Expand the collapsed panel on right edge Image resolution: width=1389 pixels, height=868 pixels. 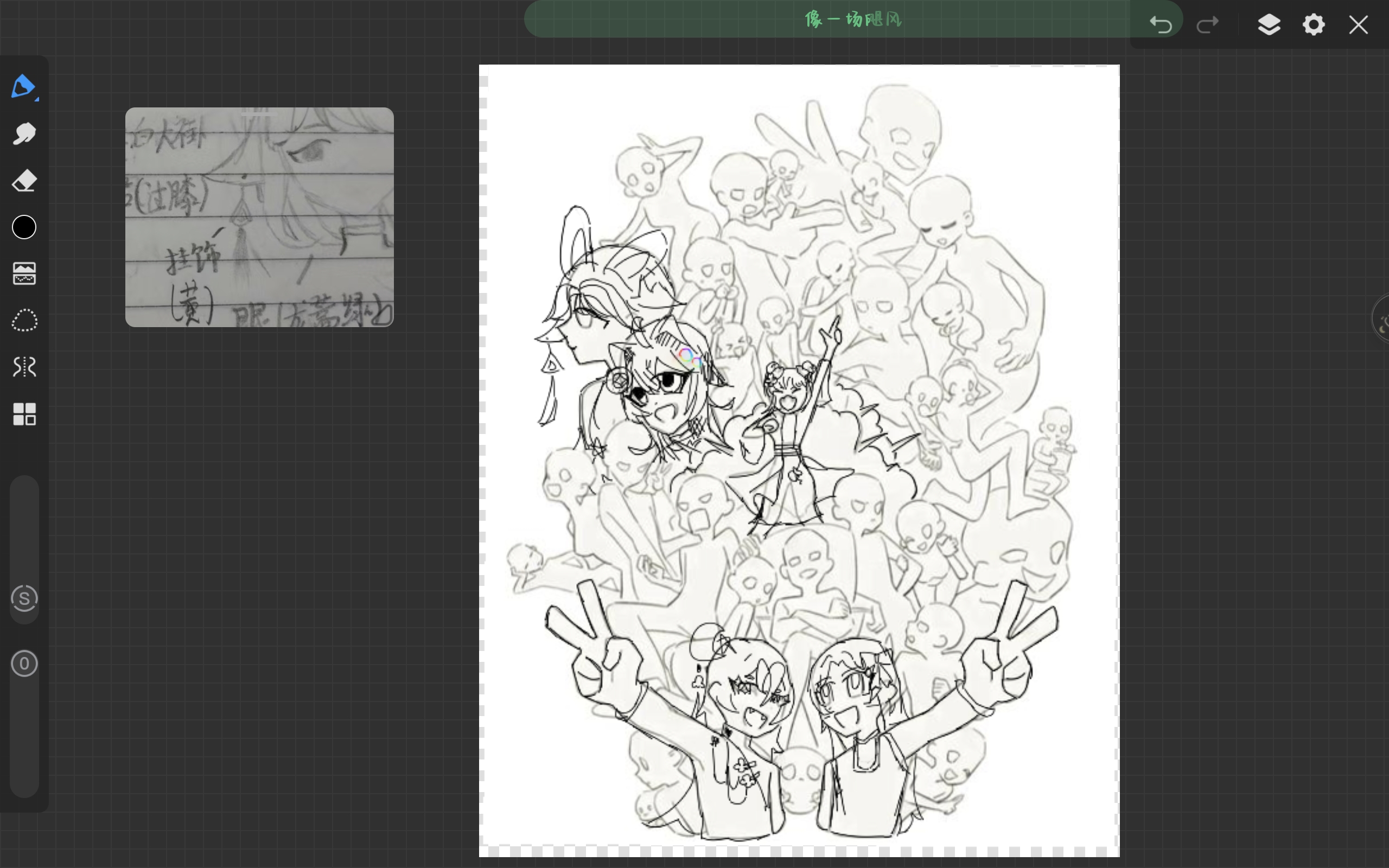click(1382, 318)
